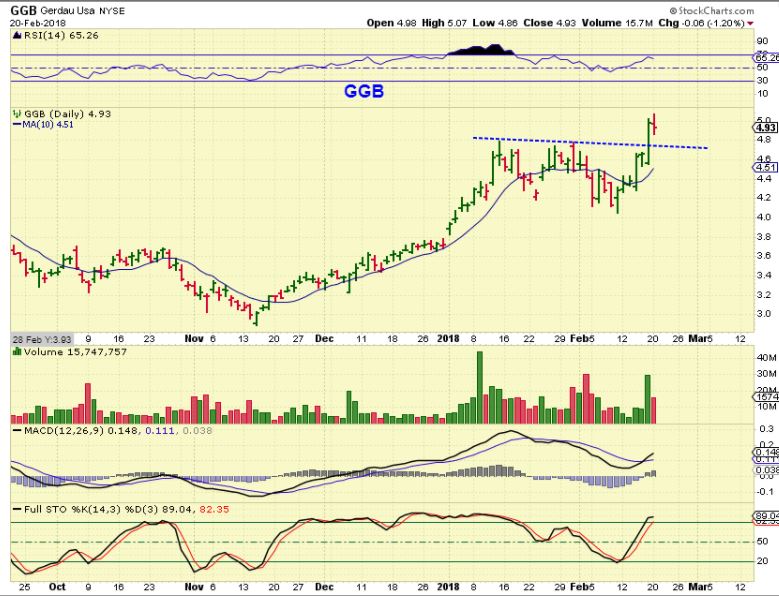Click the 'Low 4.86' value
This screenshot has height=596, width=779.
495,23
